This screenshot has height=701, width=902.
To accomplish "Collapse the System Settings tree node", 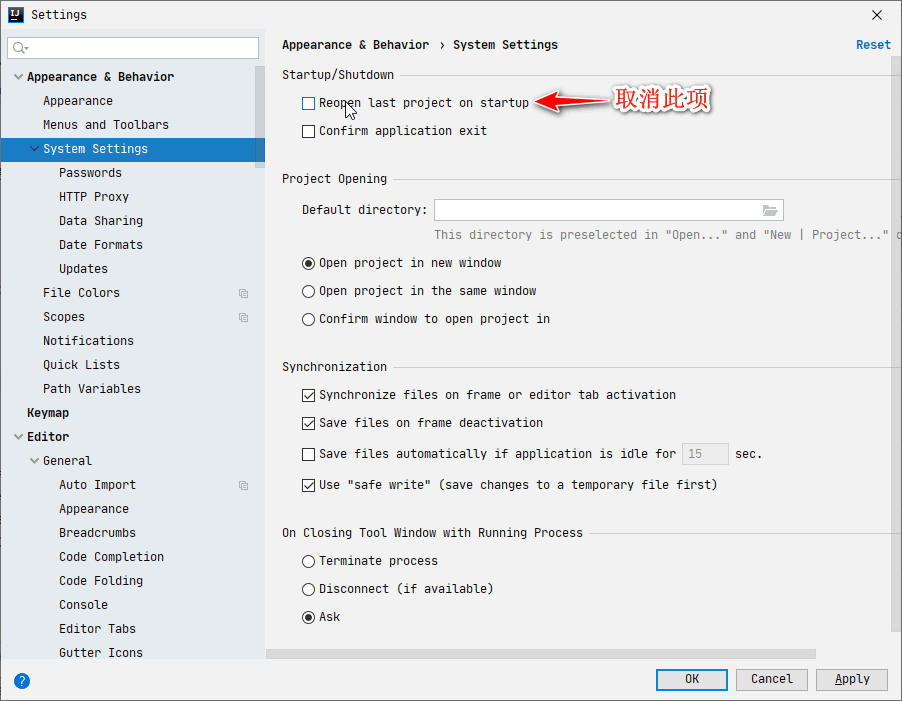I will point(35,149).
